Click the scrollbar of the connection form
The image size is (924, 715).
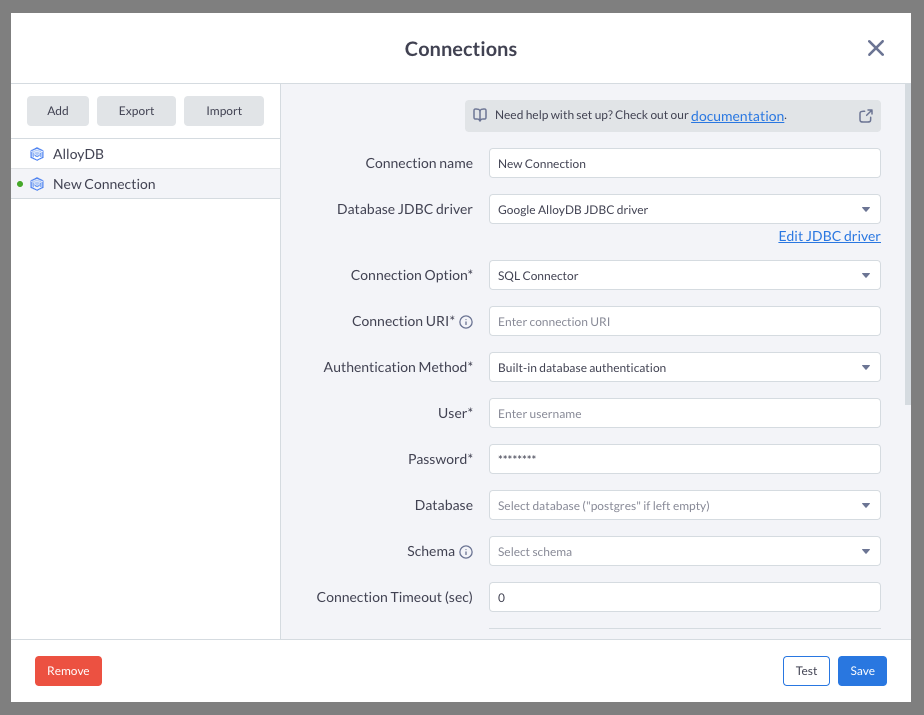click(908, 245)
